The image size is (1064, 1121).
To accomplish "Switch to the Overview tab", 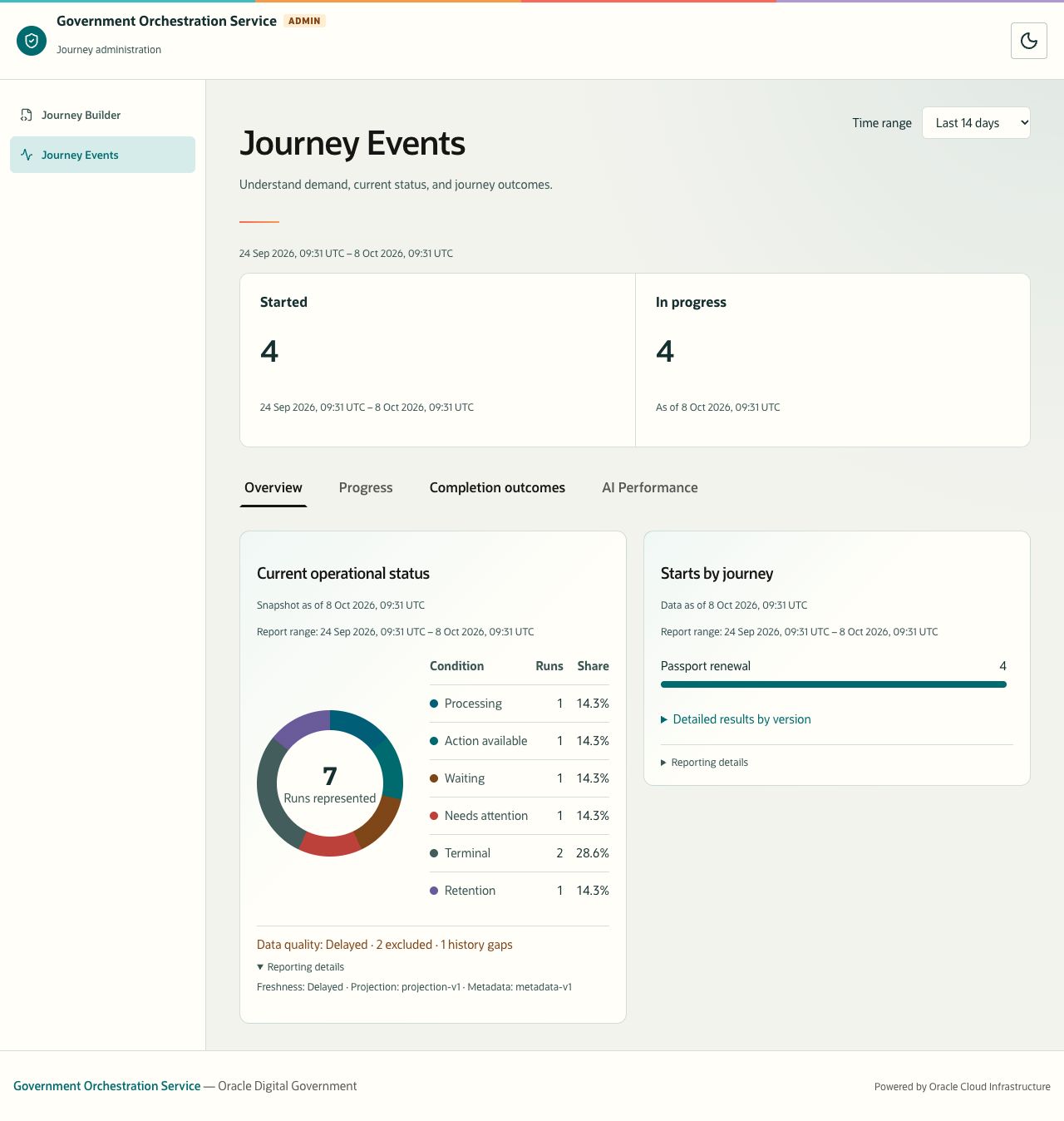I will pos(273,487).
